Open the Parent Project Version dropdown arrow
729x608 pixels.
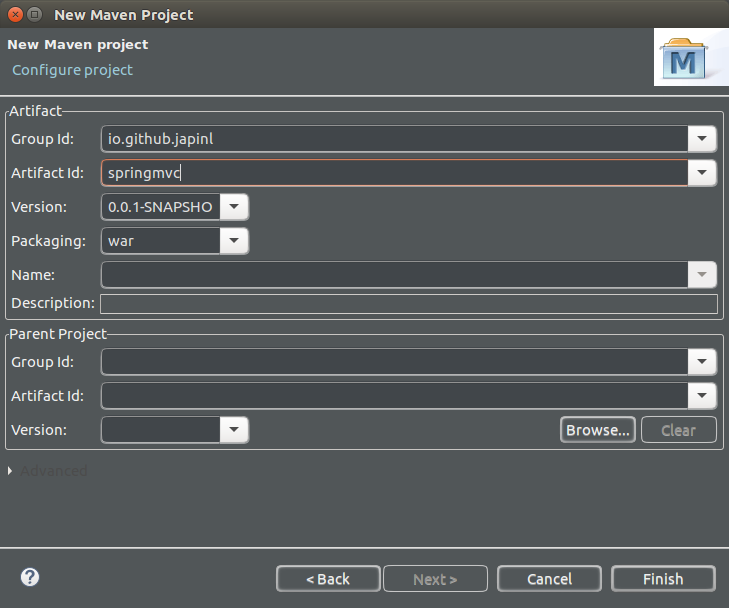234,430
